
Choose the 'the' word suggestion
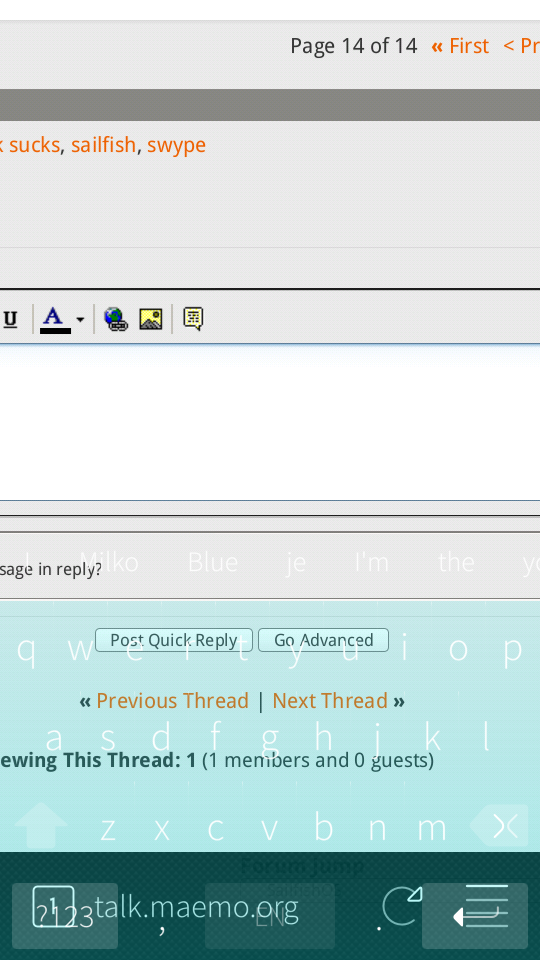pos(456,562)
